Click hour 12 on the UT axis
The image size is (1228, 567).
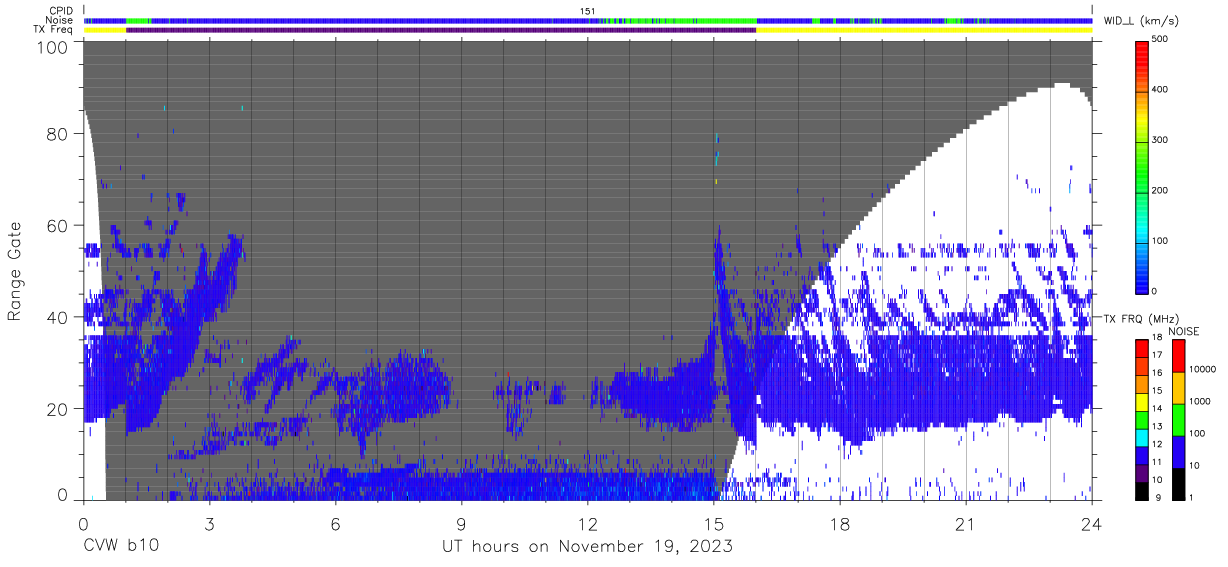coord(588,524)
